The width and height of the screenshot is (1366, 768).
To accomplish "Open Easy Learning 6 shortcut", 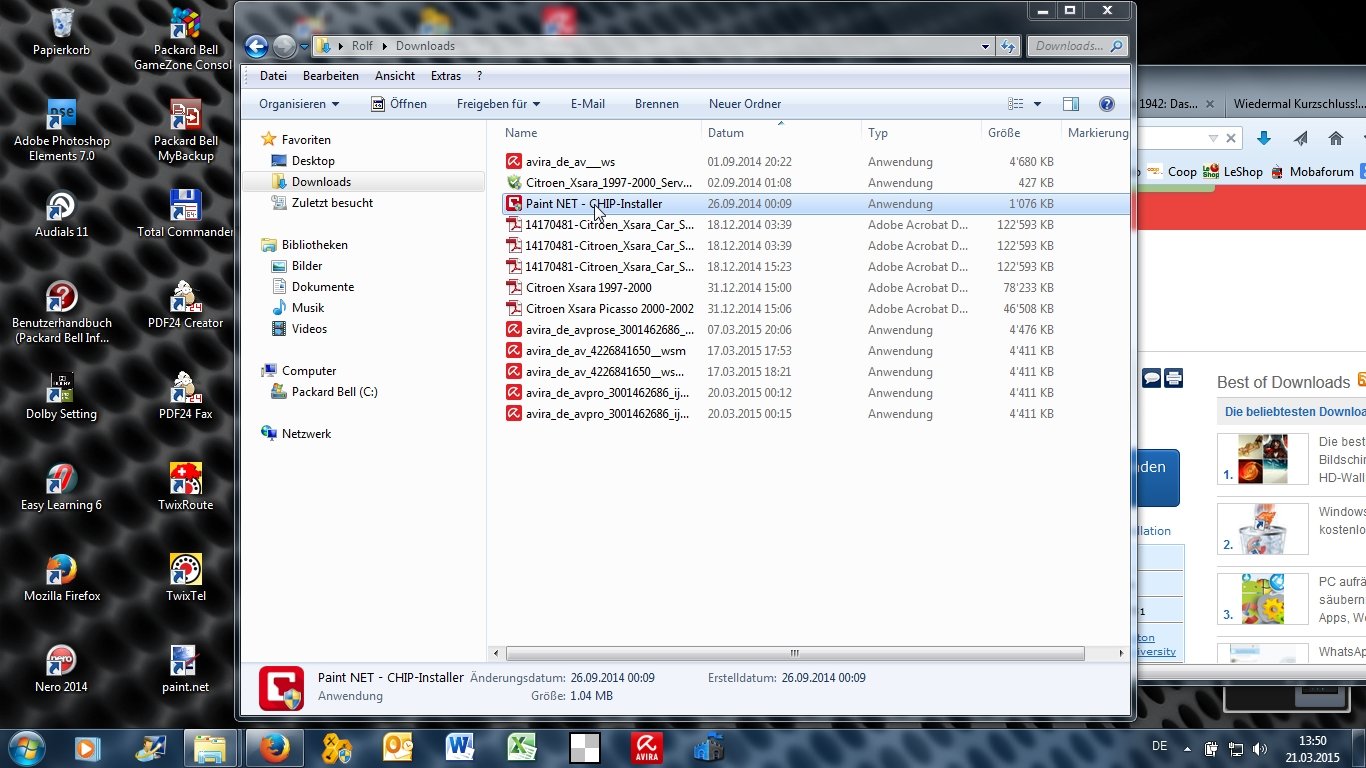I will click(61, 487).
